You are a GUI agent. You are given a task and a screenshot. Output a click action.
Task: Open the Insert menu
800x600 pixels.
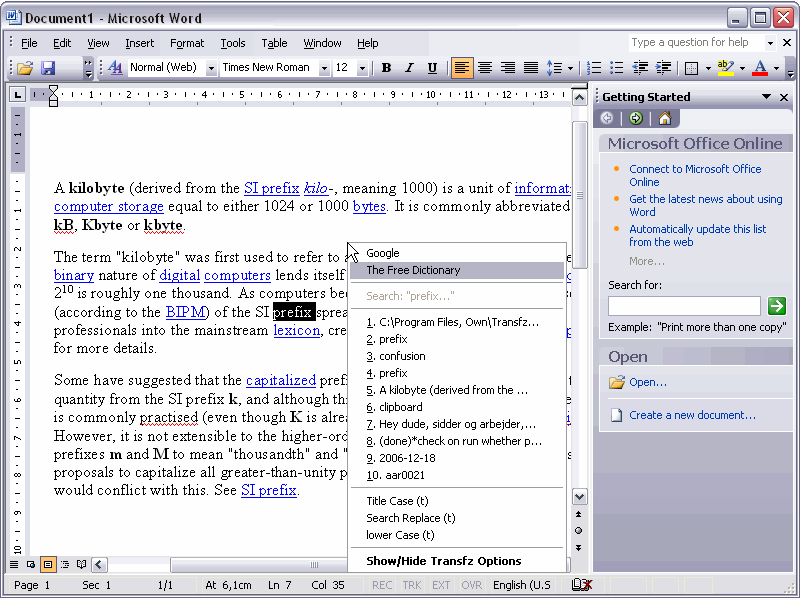point(139,43)
